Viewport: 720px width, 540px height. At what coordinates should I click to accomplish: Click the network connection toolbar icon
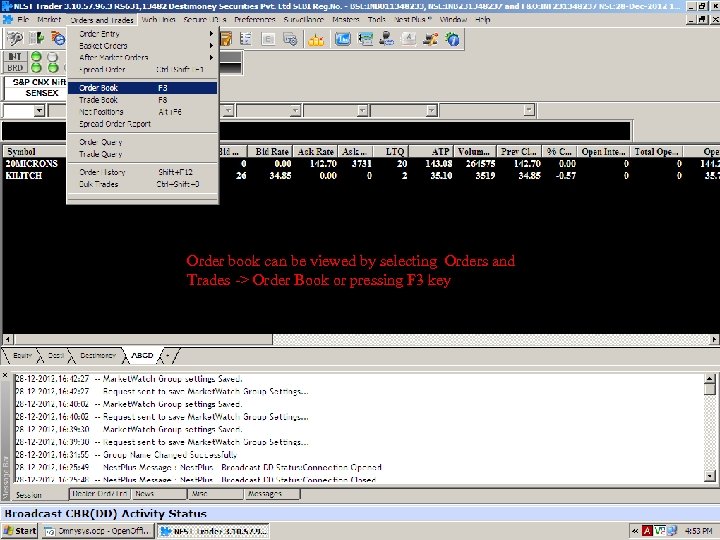(x=431, y=39)
